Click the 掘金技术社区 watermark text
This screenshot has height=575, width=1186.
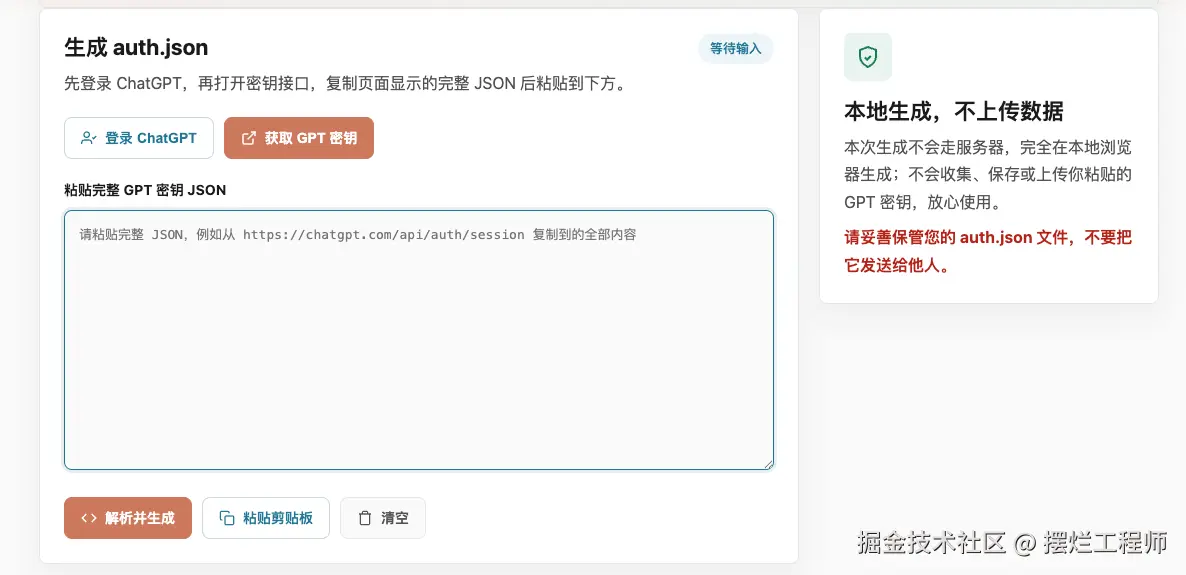pyautogui.click(x=931, y=542)
